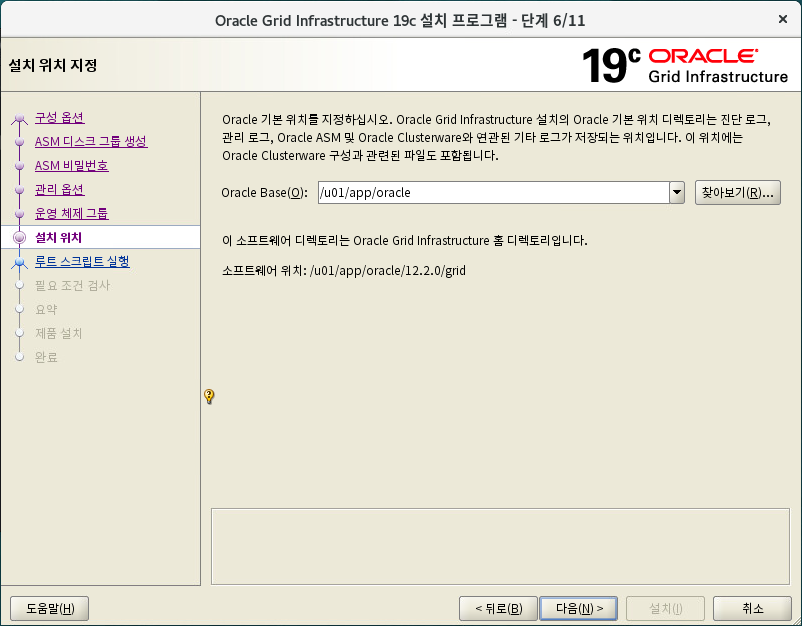Click the Oracle Base(O): field label
This screenshot has width=802, height=626.
click(264, 193)
